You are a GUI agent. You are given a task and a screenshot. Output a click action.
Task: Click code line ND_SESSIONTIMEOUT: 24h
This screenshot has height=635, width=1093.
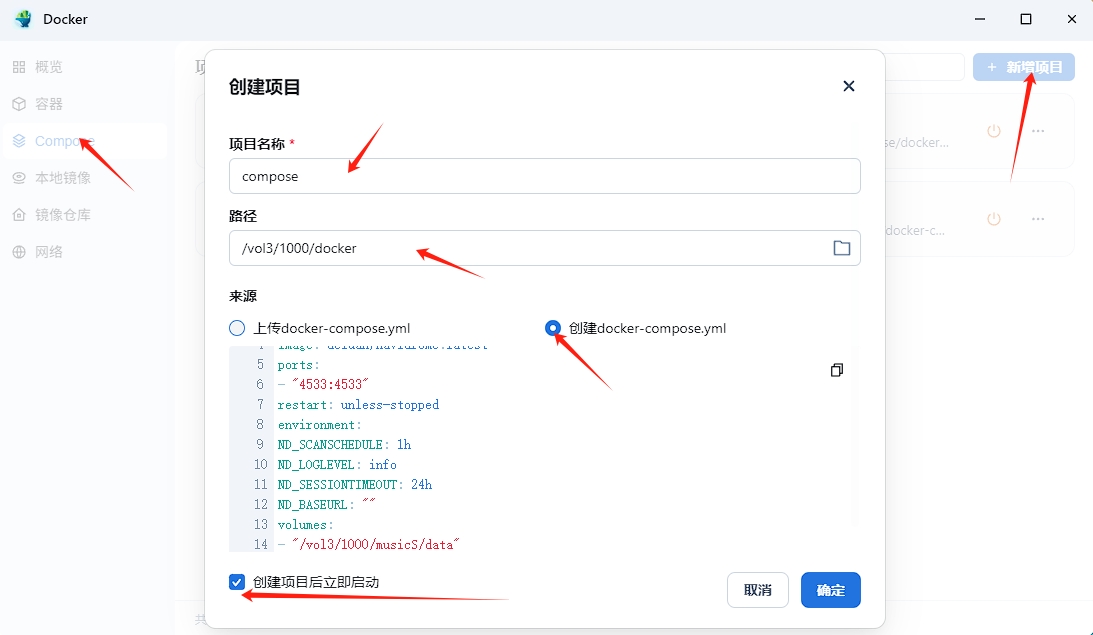pyautogui.click(x=355, y=484)
